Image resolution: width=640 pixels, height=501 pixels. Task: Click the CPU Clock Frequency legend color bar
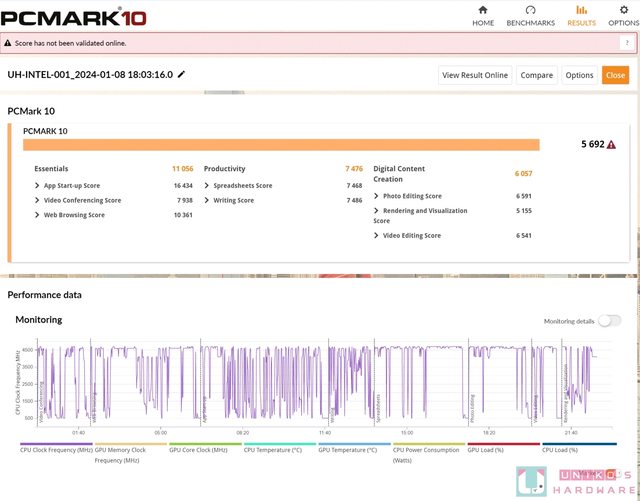[55, 444]
